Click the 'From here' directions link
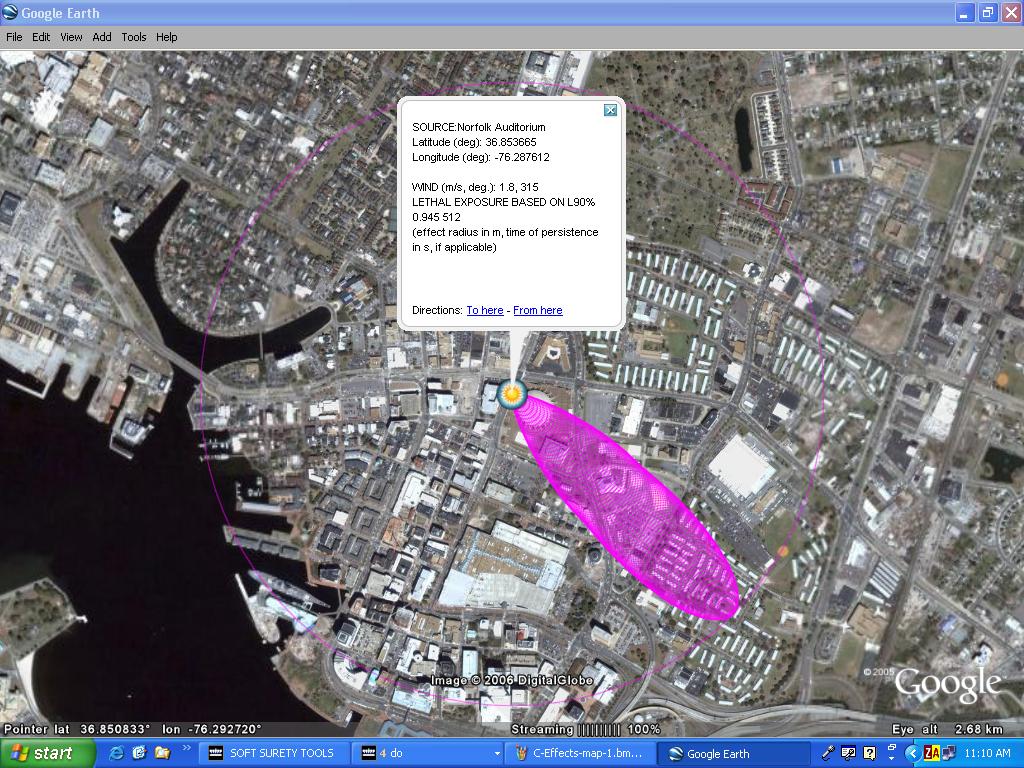Viewport: 1024px width, 768px height. pos(537,310)
